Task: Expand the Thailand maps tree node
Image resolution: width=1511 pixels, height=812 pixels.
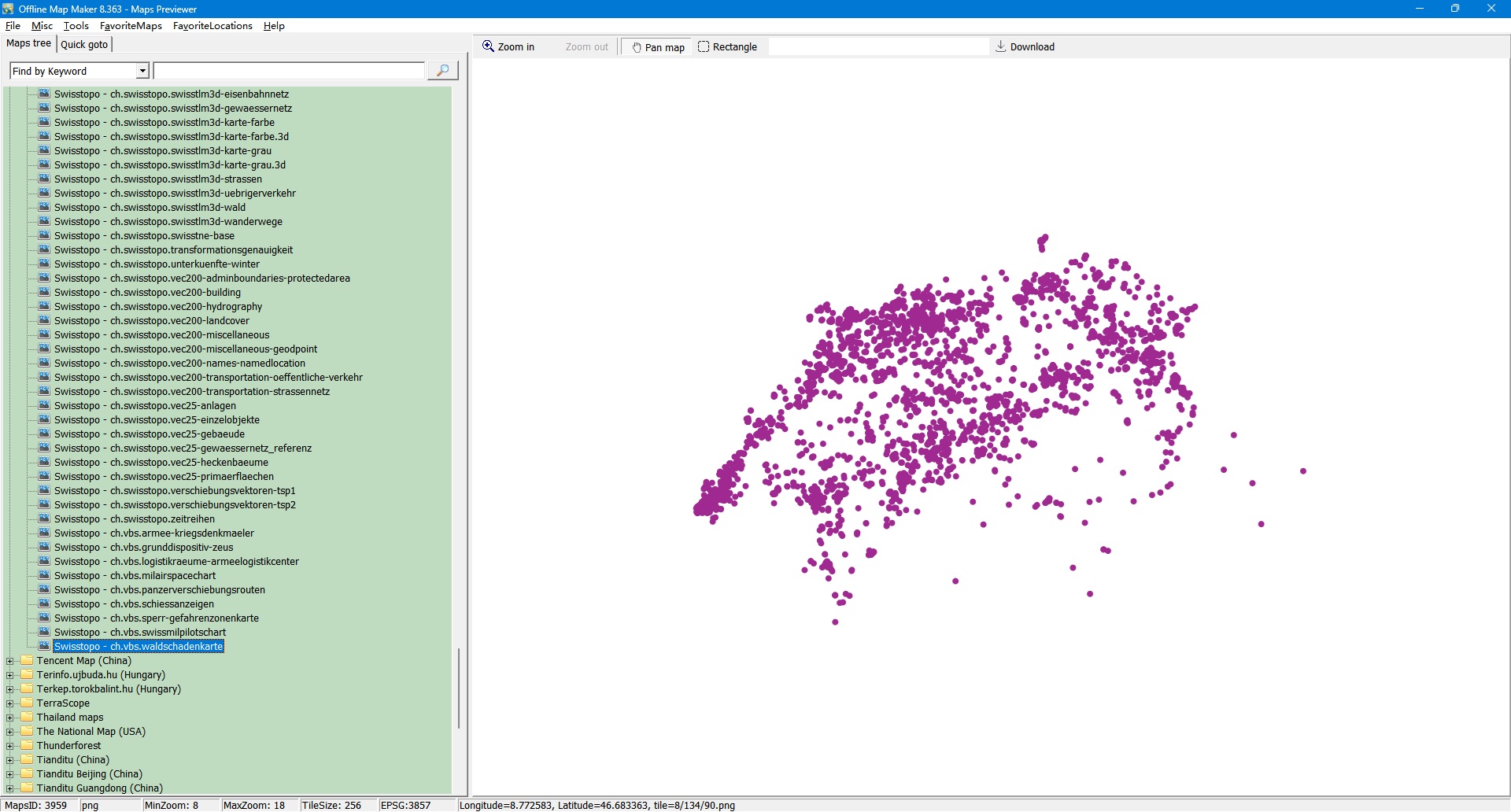Action: pyautogui.click(x=9, y=718)
